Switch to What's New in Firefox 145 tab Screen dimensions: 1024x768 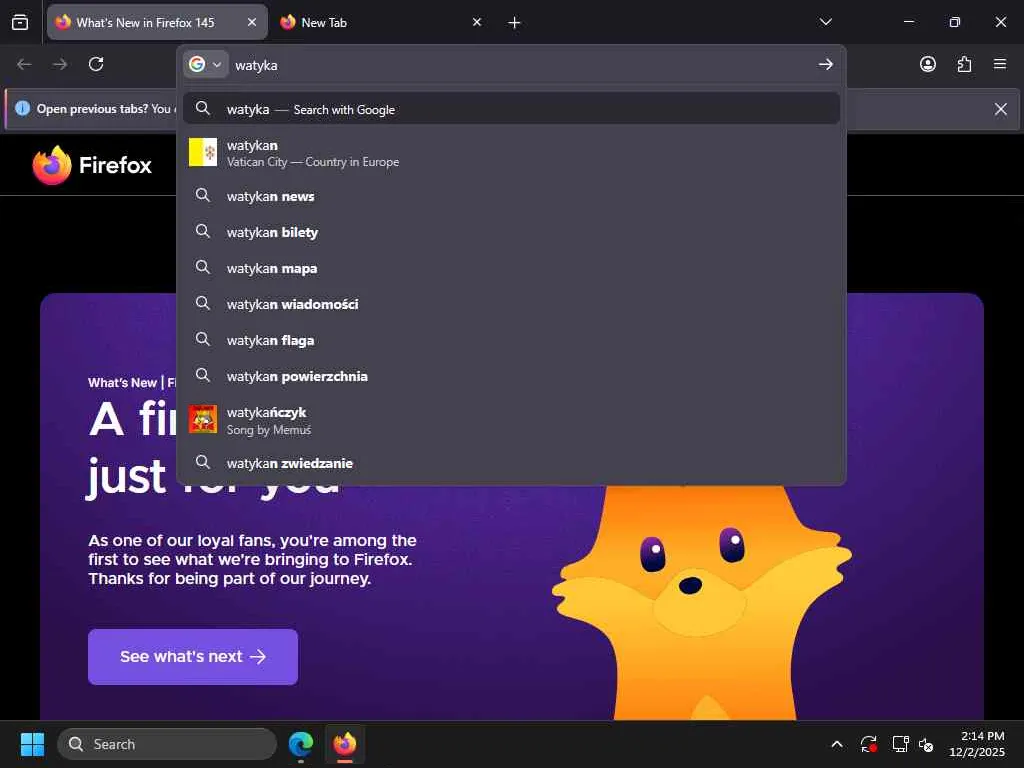pyautogui.click(x=157, y=23)
